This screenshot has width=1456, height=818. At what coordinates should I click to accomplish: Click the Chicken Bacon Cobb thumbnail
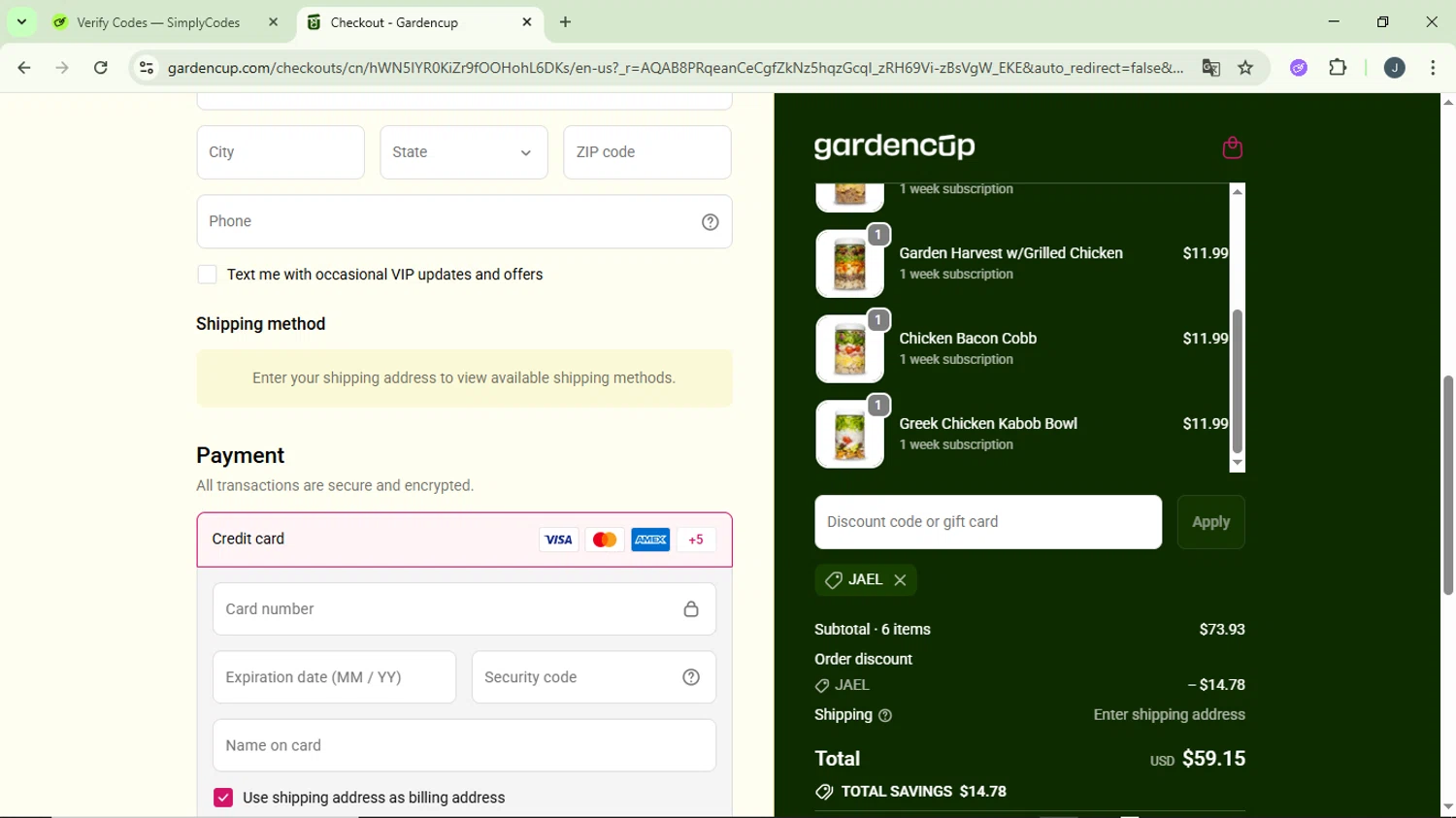click(x=849, y=349)
